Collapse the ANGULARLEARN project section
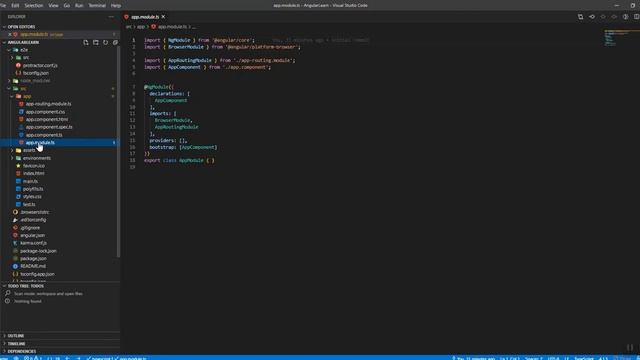This screenshot has width=640, height=360. (x=4, y=42)
